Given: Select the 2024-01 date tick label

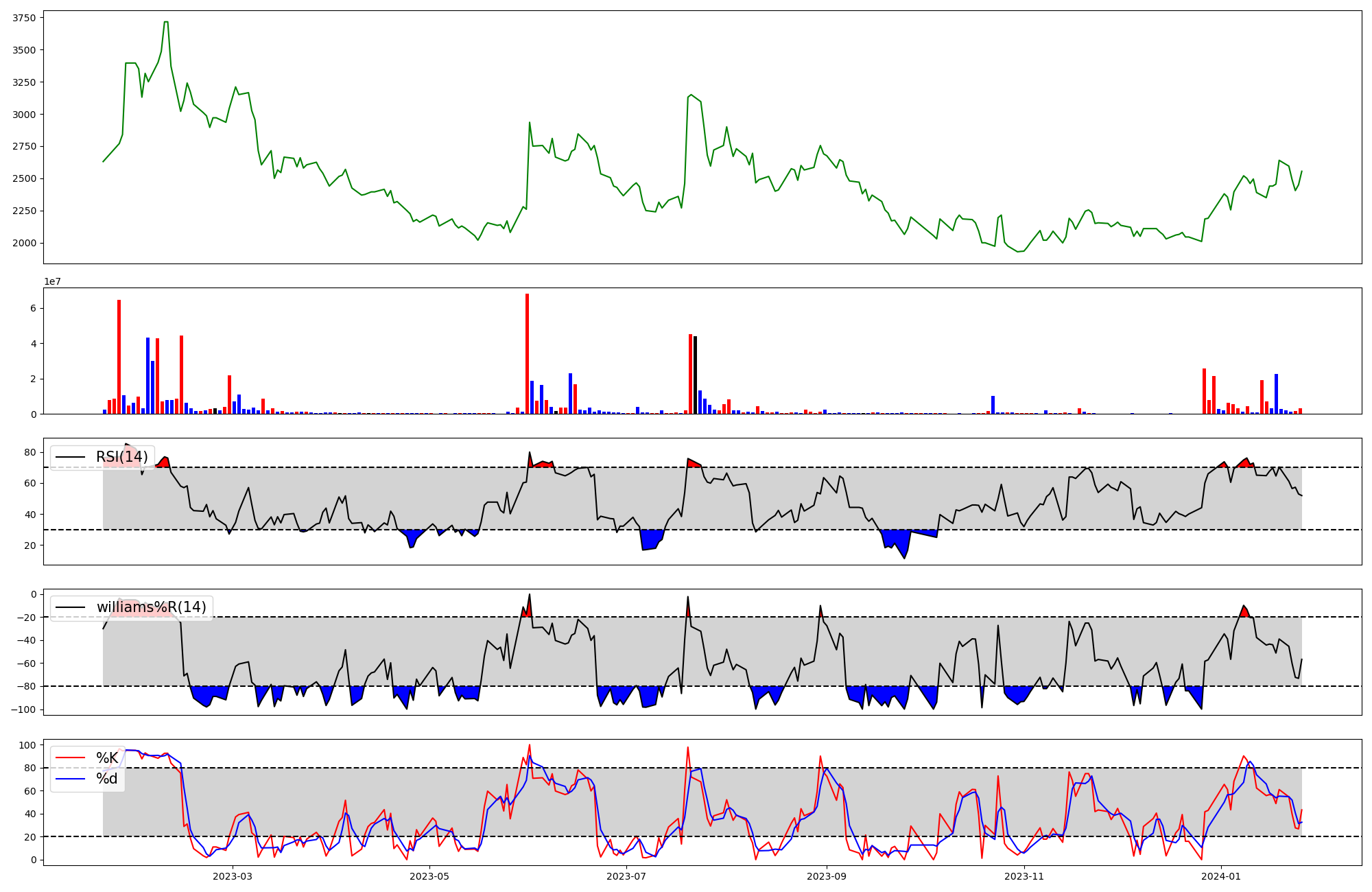Looking at the screenshot, I should click(x=1221, y=876).
